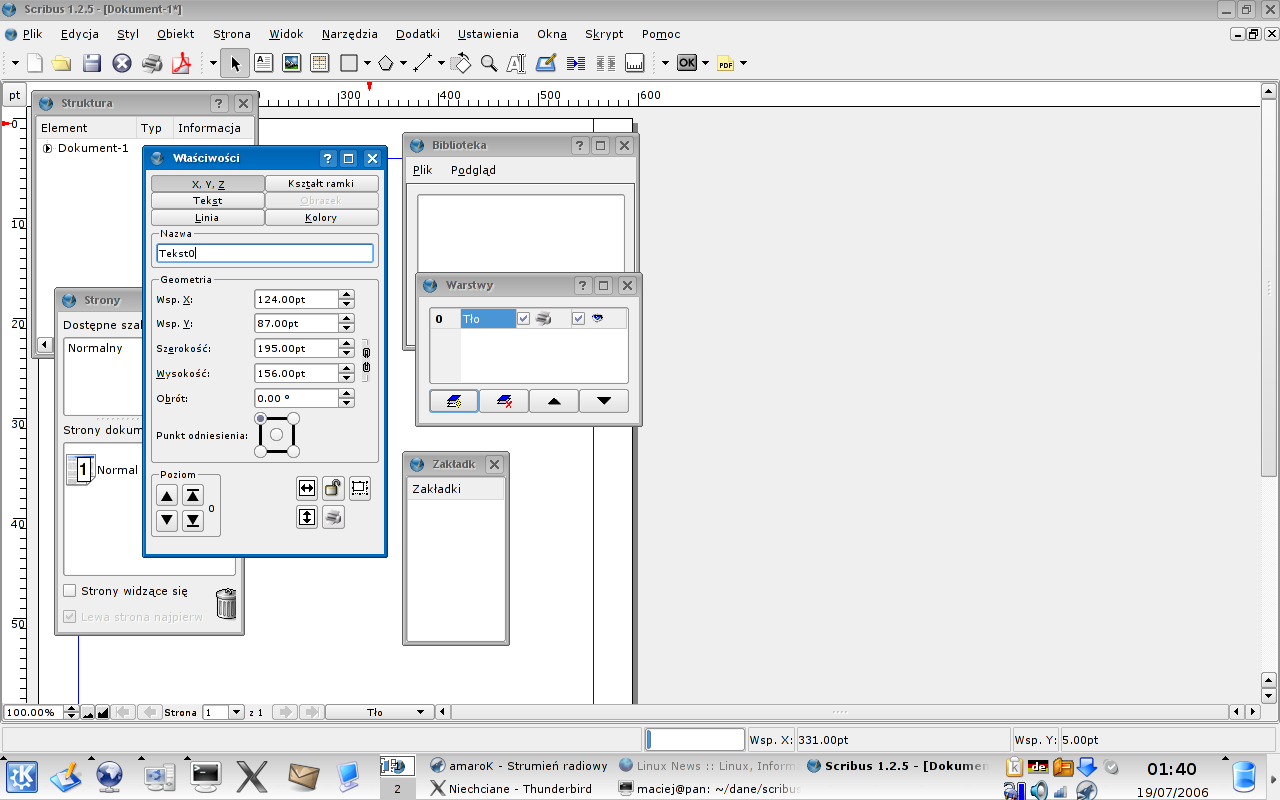The image size is (1280, 800).
Task: Switch to the Kolory tab in Właściwości
Action: point(321,217)
